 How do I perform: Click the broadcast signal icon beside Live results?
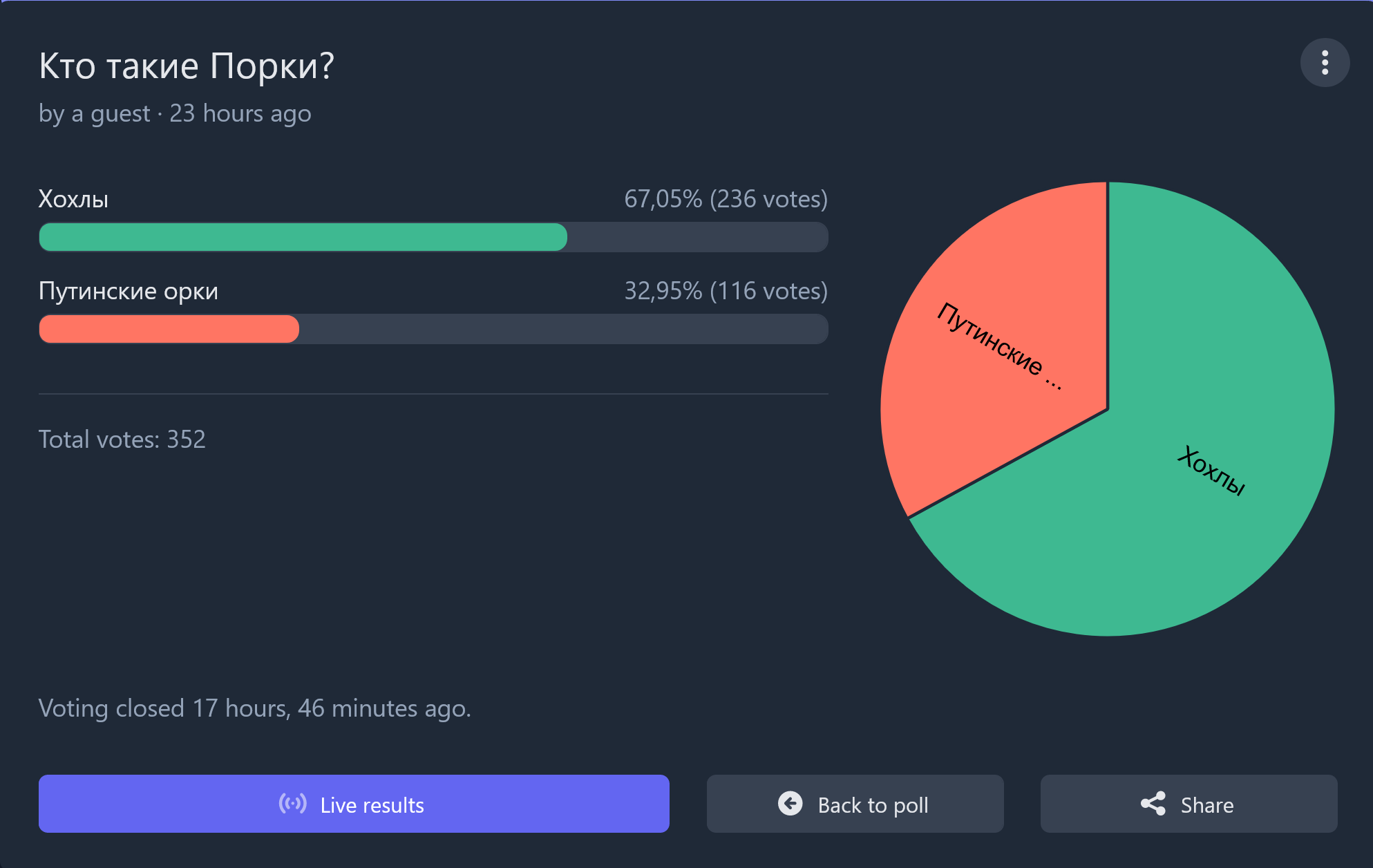(x=292, y=804)
